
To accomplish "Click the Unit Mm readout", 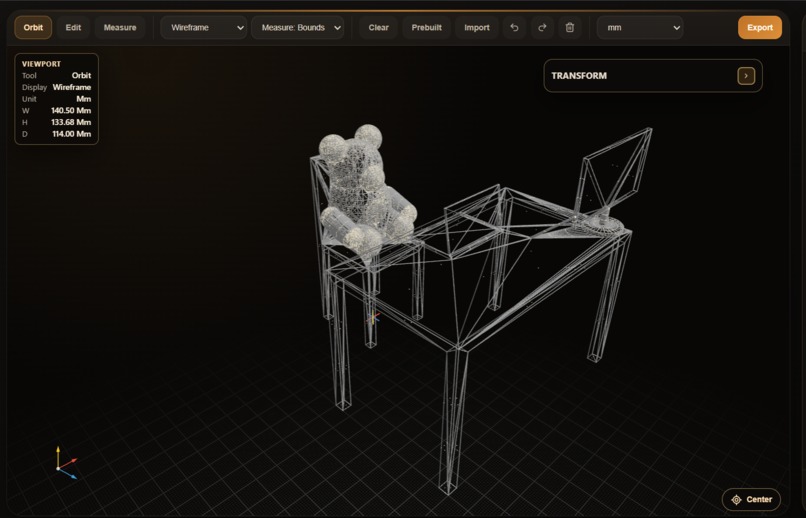I will click(x=57, y=99).
